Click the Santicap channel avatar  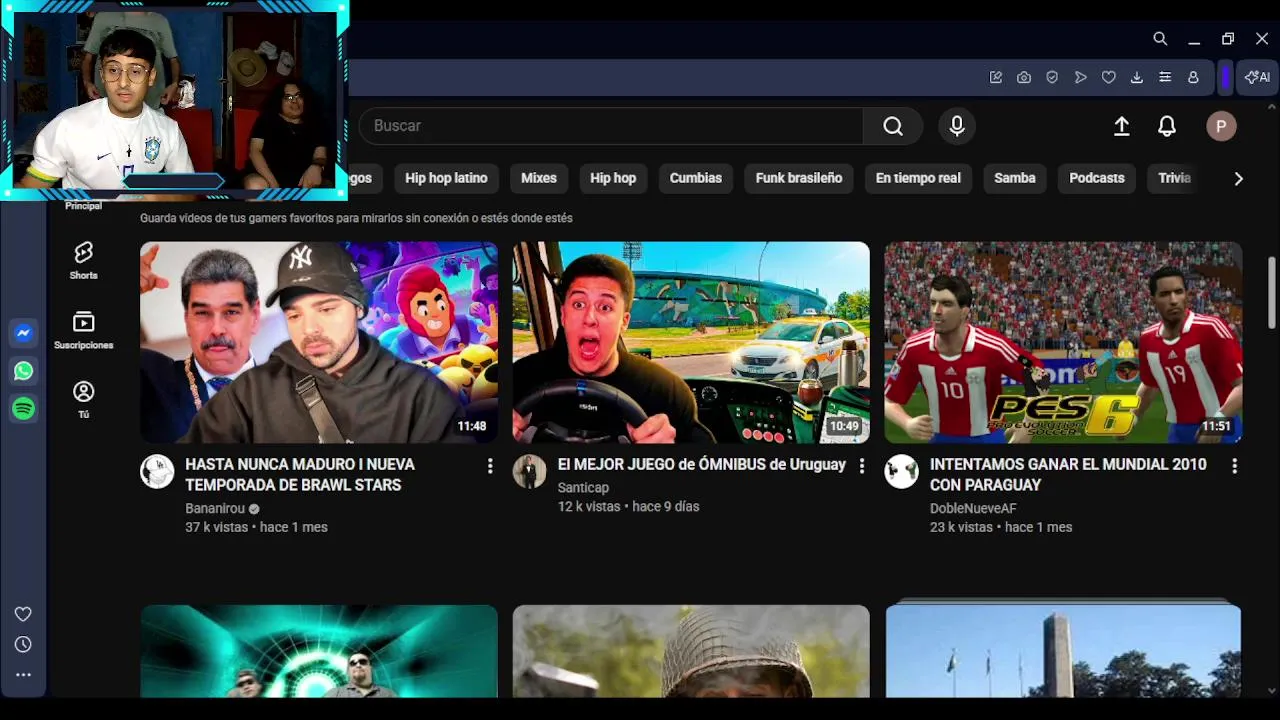pyautogui.click(x=529, y=472)
